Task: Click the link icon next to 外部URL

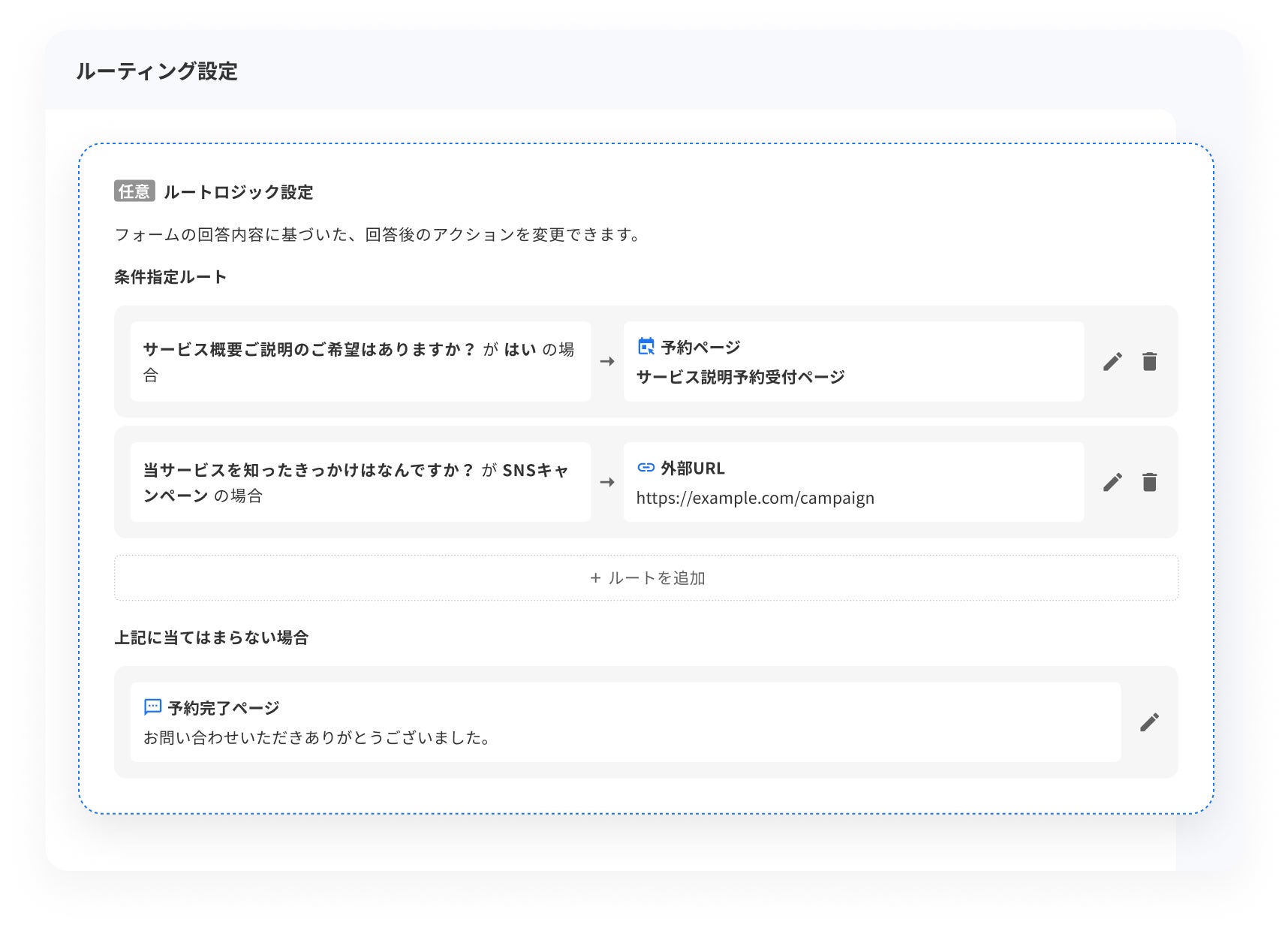Action: click(644, 467)
